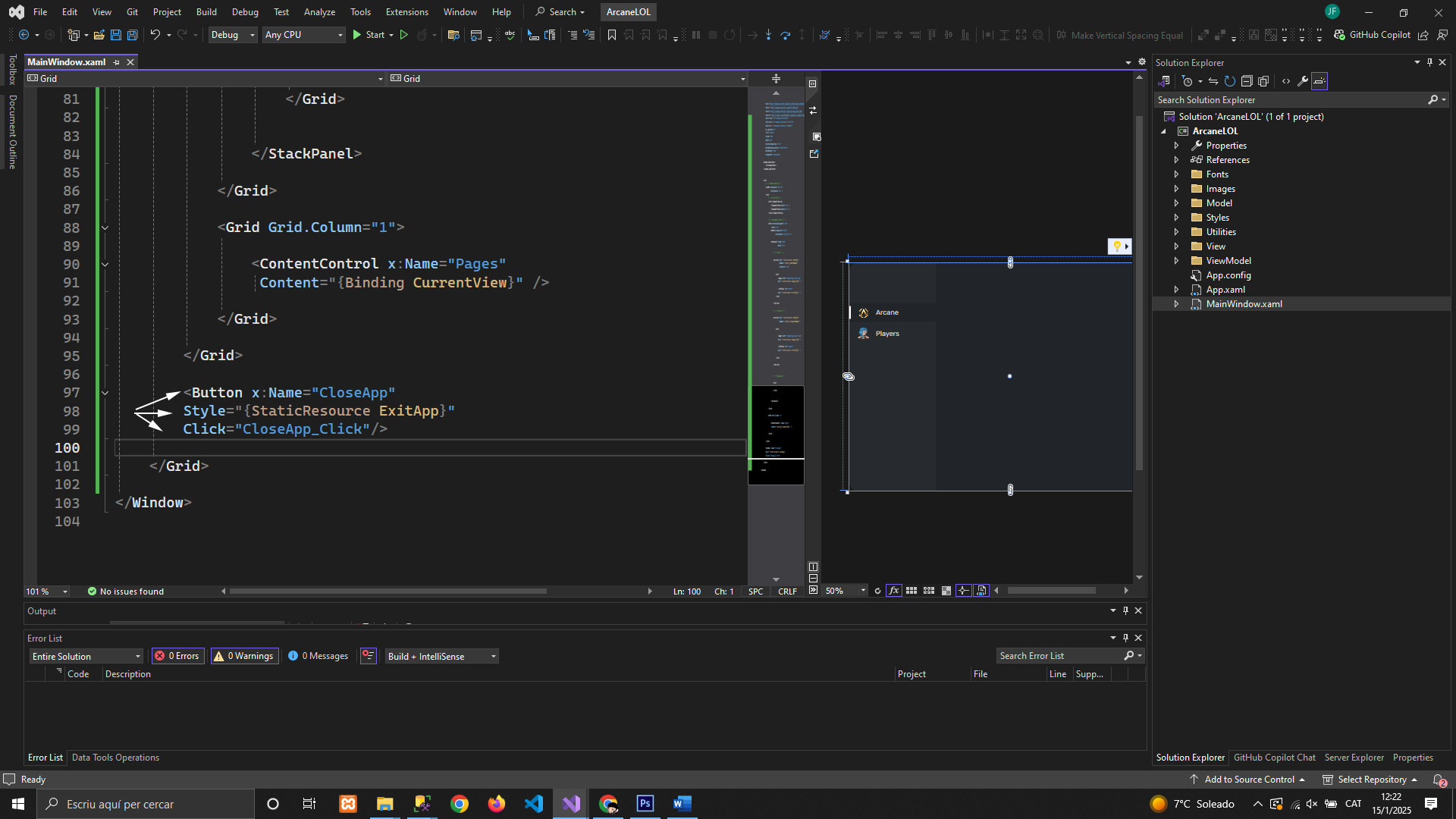
Task: Click the Solution Explorer refresh icon
Action: pos(1230,81)
